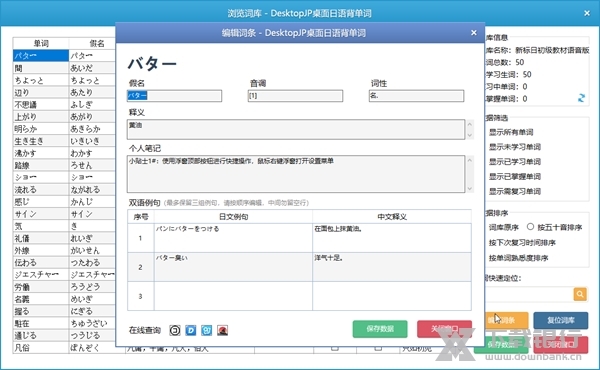The width and height of the screenshot is (600, 370).
Task: Select the 显示所有单词 filter option
Action: pos(511,132)
